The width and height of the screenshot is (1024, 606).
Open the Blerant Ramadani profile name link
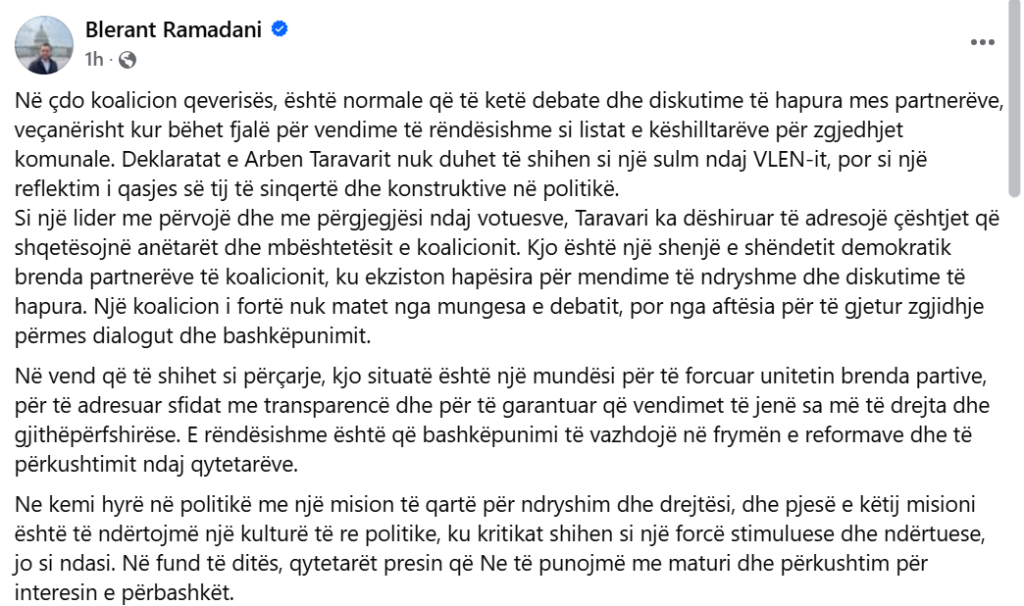point(173,29)
